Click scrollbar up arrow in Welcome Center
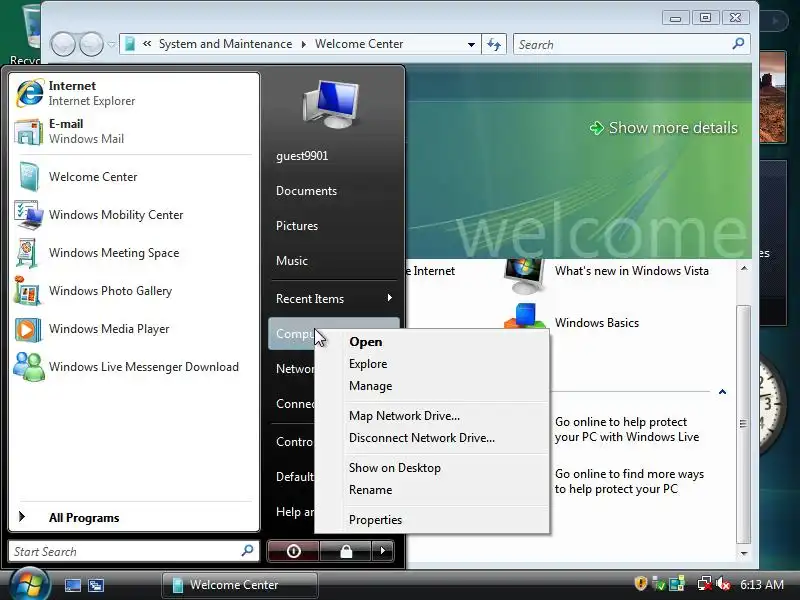This screenshot has width=800, height=600. tap(744, 268)
